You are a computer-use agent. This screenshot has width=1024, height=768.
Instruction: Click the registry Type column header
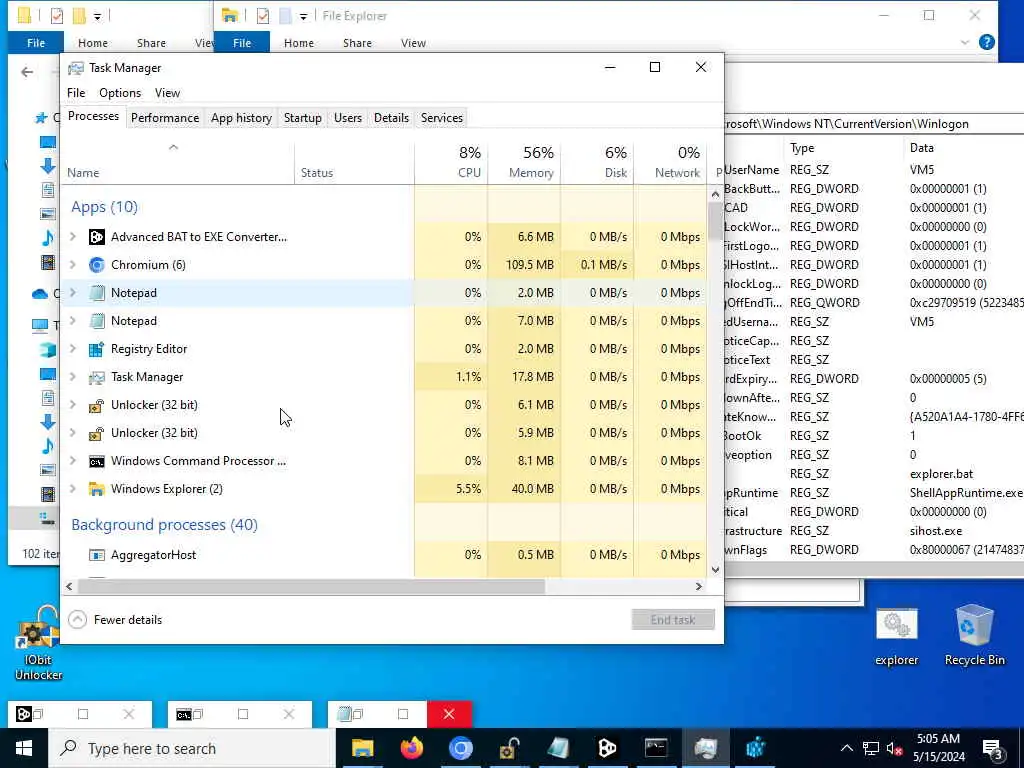tap(842, 148)
